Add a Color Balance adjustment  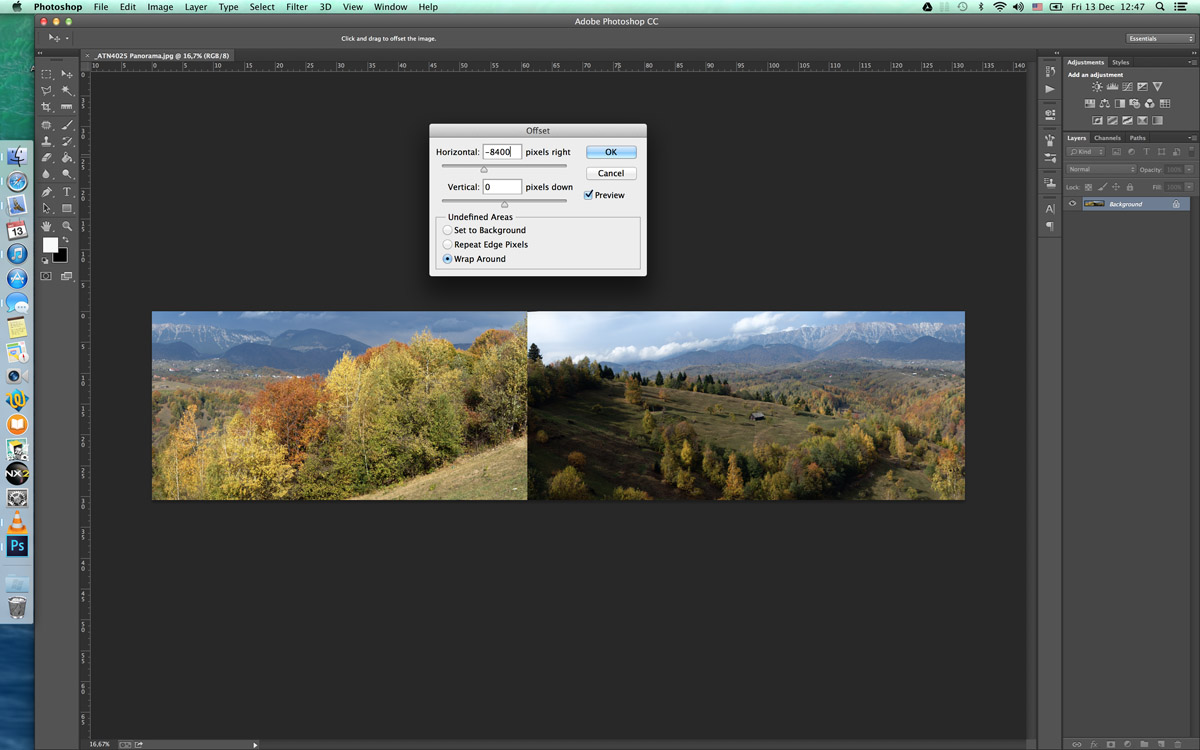point(1105,103)
